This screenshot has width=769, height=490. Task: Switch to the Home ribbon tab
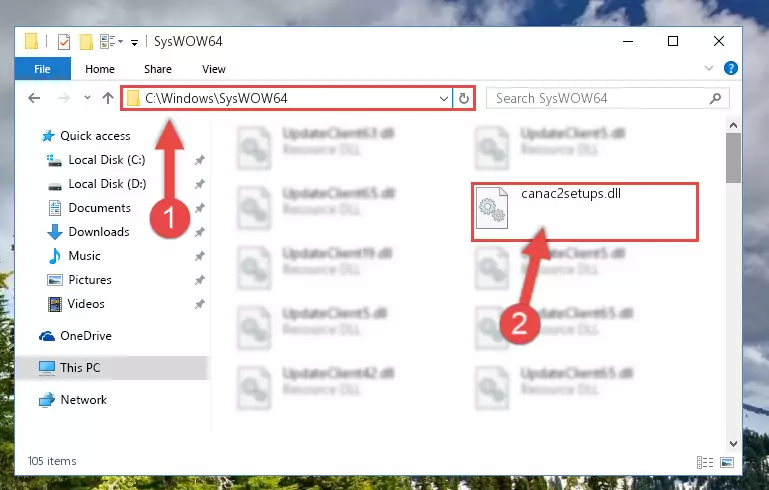(100, 69)
